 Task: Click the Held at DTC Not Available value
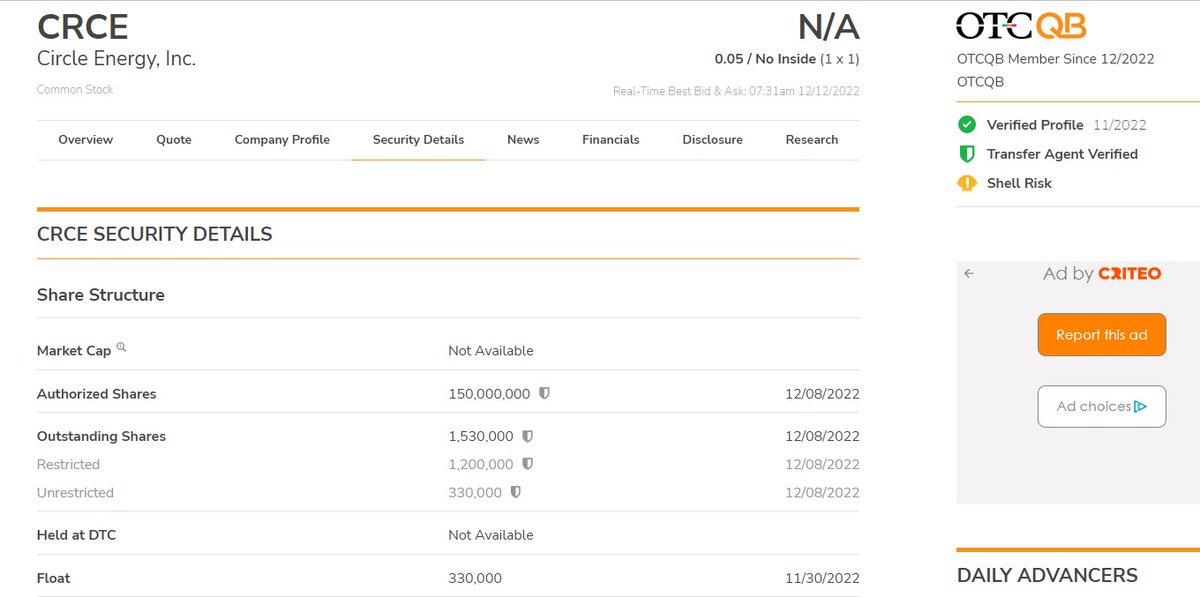(491, 535)
